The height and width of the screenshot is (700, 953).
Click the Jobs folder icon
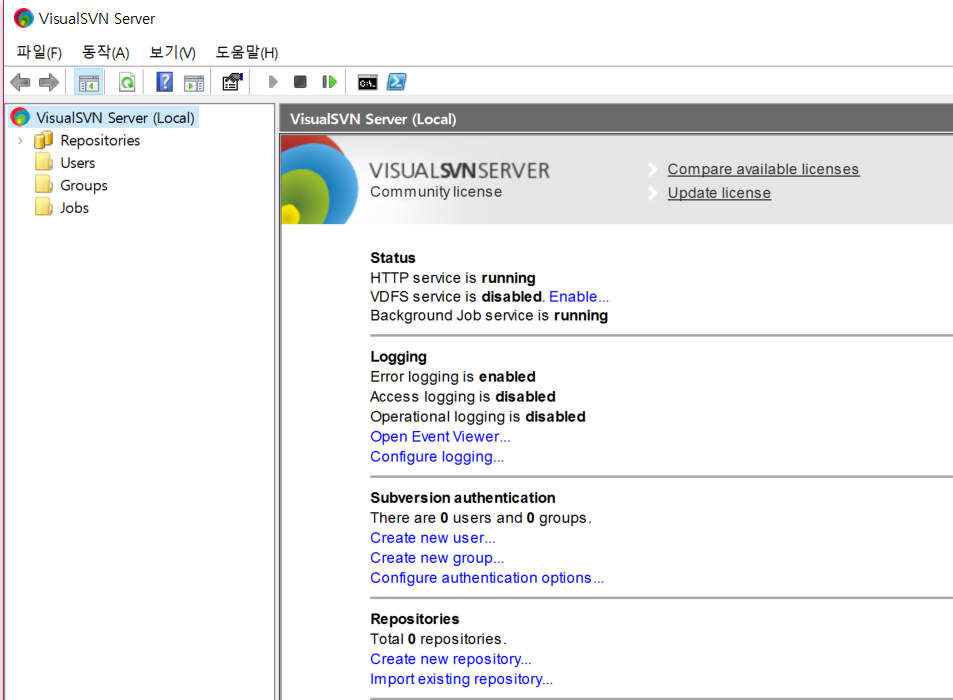tap(44, 207)
